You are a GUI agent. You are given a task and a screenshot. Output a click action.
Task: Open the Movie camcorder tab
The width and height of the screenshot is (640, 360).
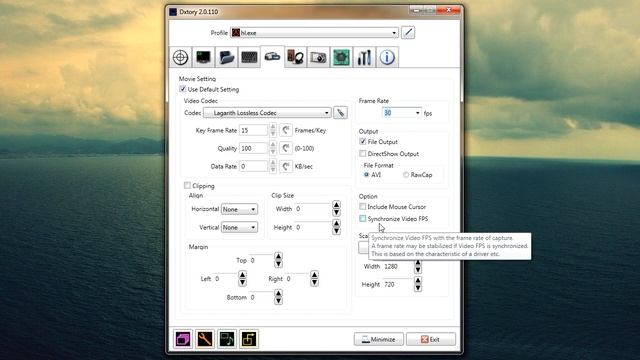click(x=272, y=57)
